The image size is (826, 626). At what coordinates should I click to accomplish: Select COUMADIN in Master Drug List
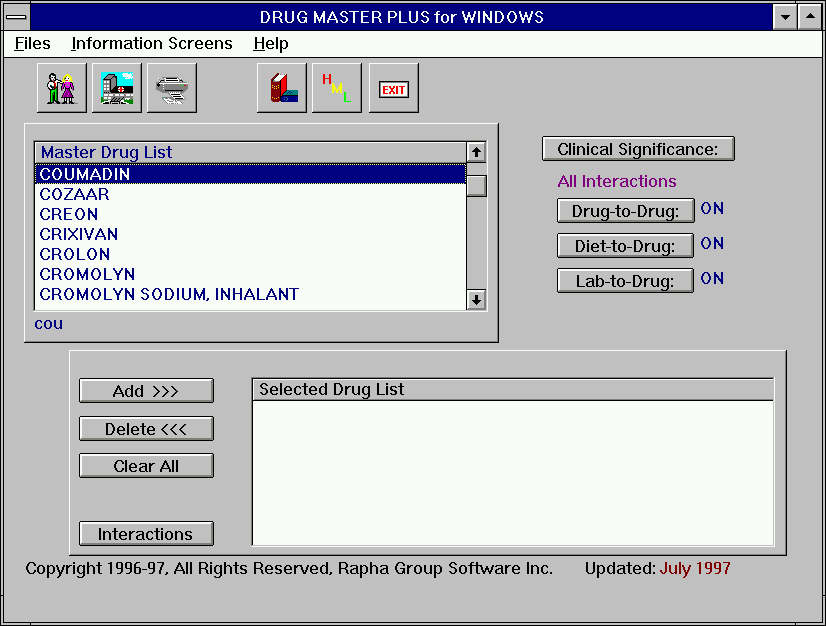tap(250, 174)
